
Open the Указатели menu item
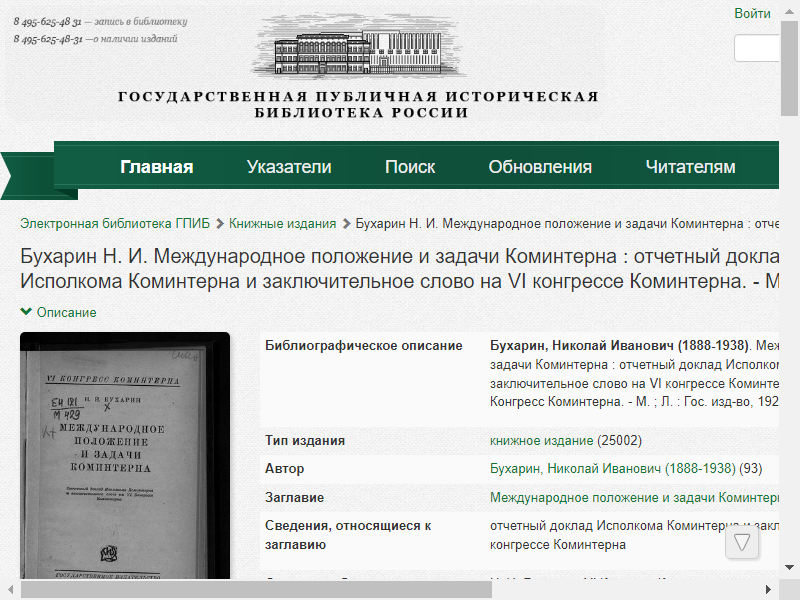(x=289, y=167)
